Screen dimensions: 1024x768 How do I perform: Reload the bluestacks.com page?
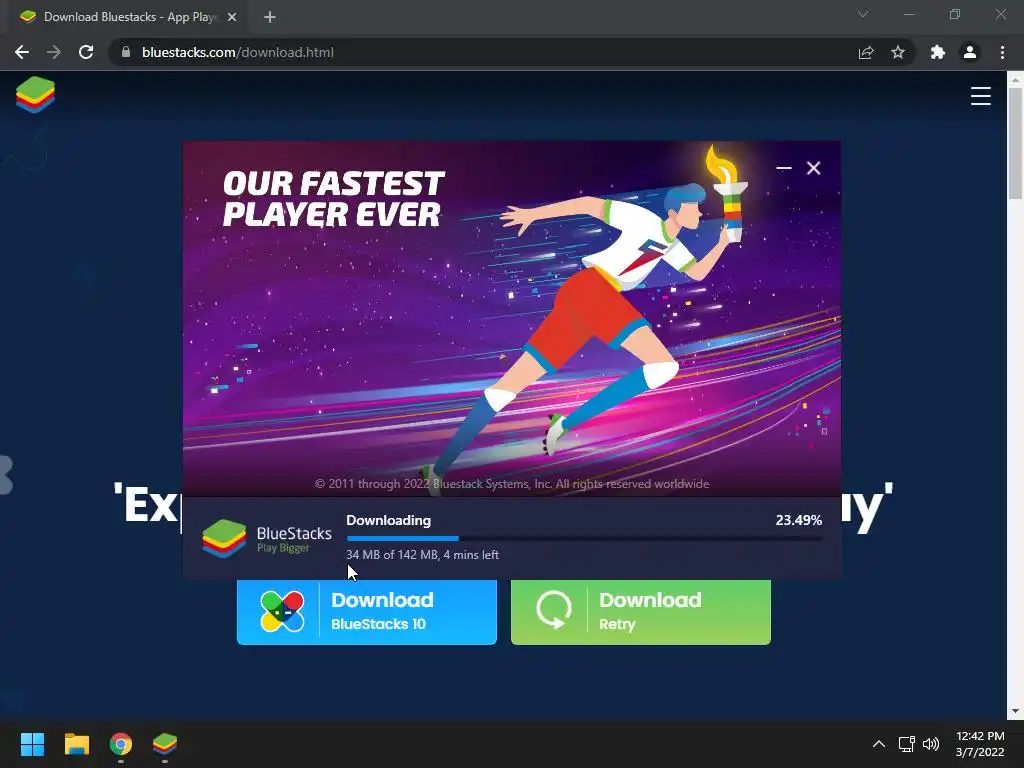[86, 52]
